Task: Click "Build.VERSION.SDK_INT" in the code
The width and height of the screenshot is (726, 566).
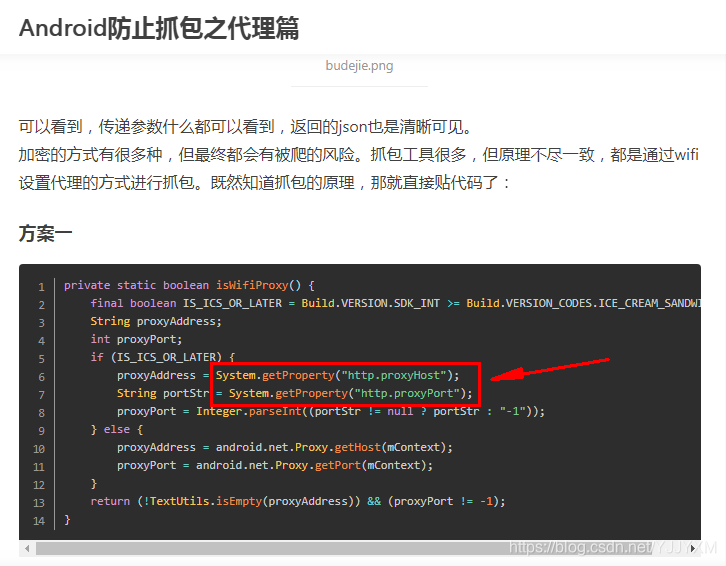Action: 370,303
